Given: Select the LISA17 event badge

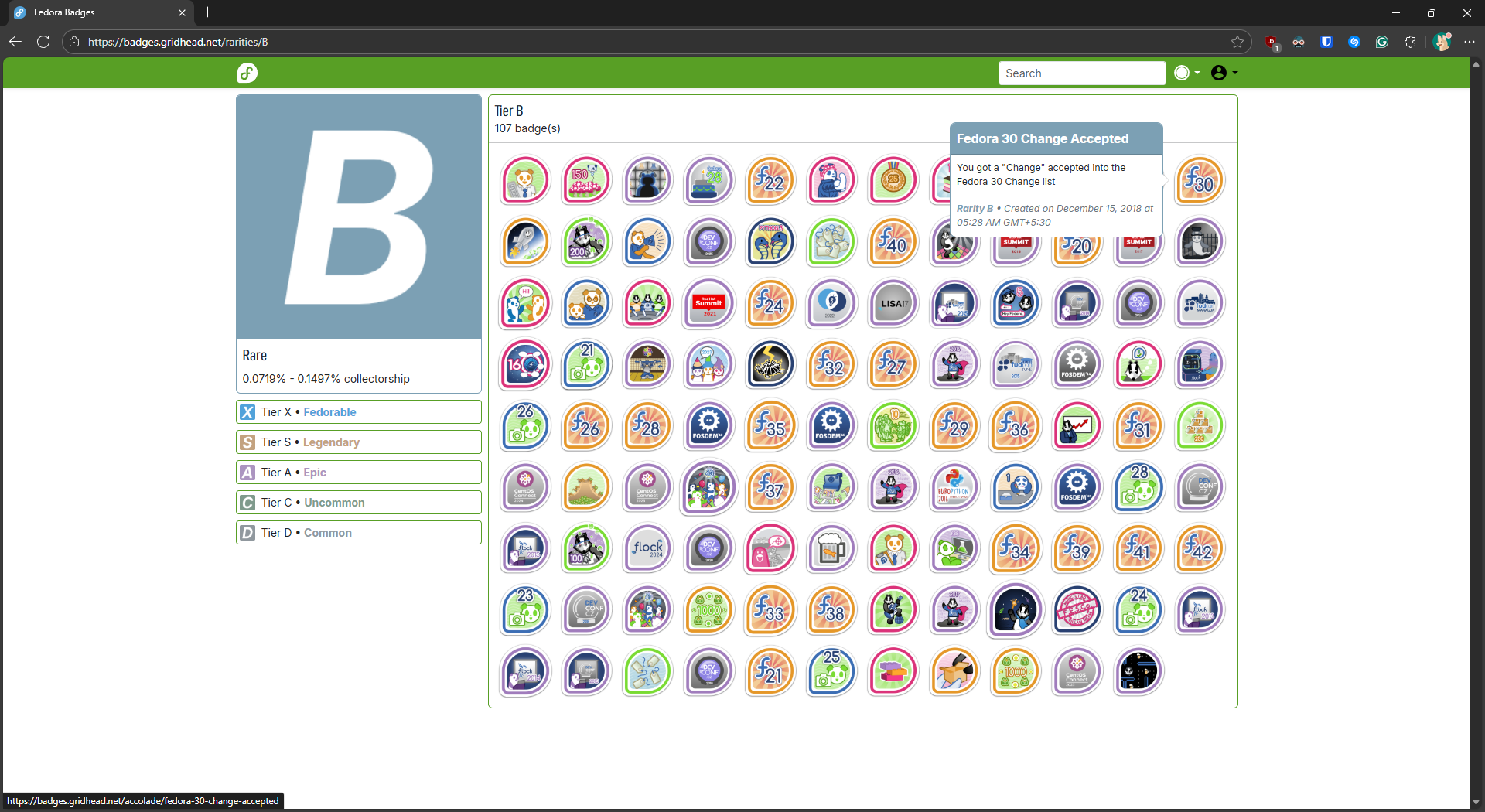Looking at the screenshot, I should pyautogui.click(x=893, y=303).
